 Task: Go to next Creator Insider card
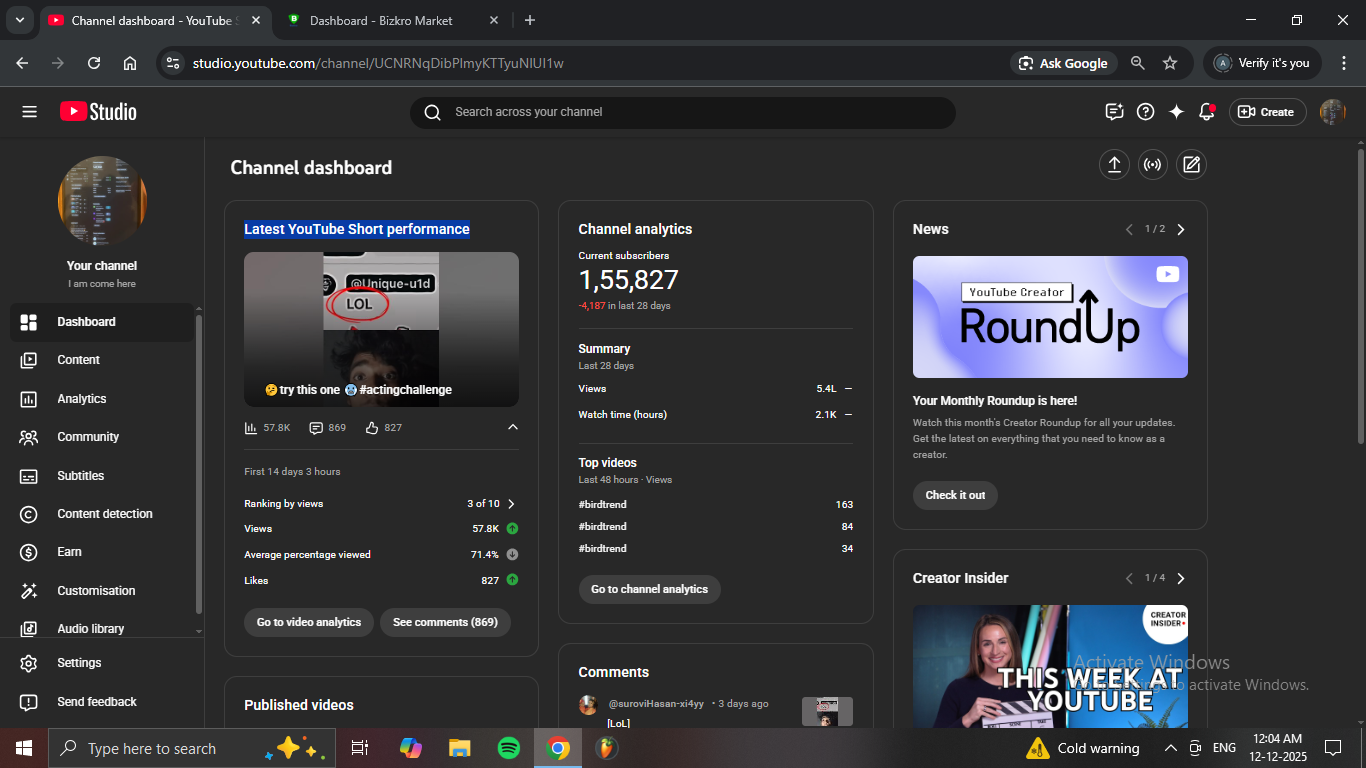[x=1181, y=578]
